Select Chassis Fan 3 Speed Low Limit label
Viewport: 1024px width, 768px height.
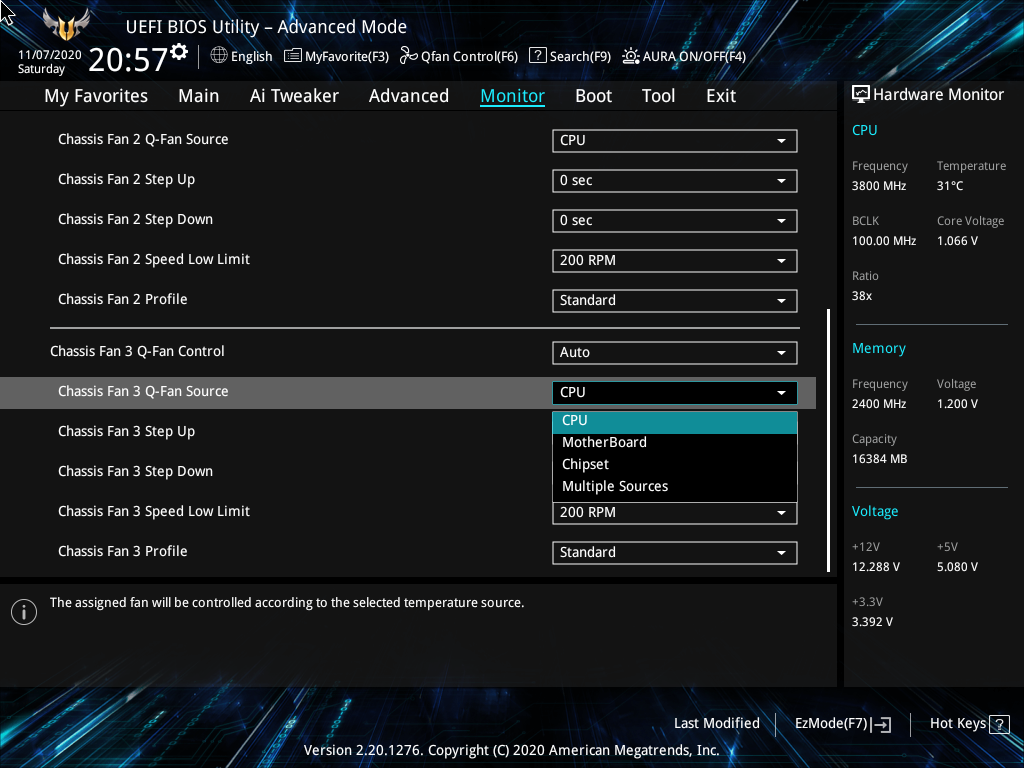153,511
